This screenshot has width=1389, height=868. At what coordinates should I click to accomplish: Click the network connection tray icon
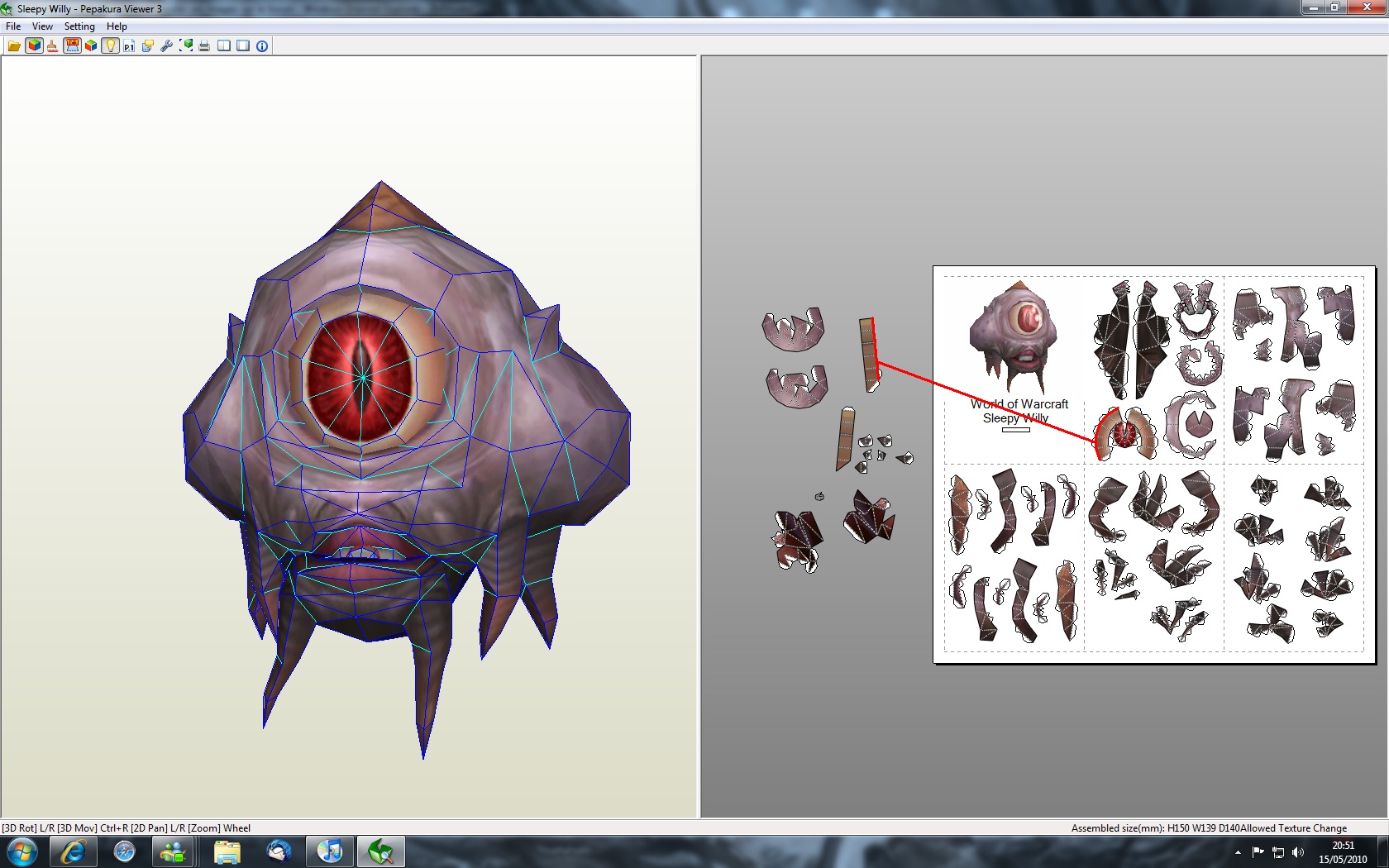click(1278, 852)
